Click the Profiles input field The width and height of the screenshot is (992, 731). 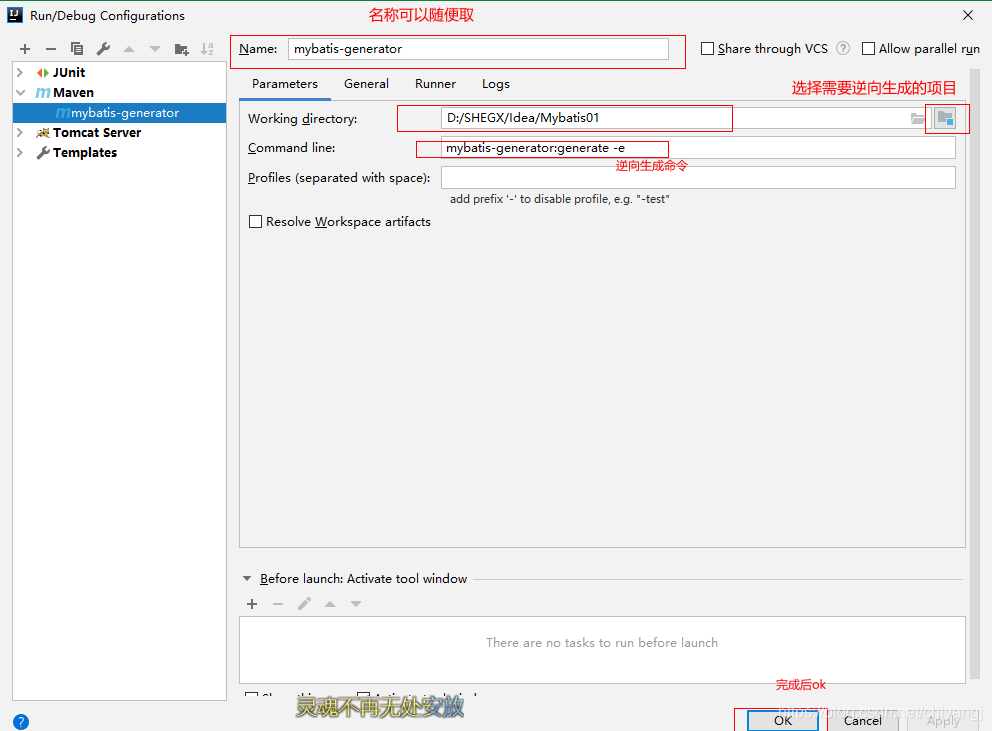pyautogui.click(x=698, y=178)
